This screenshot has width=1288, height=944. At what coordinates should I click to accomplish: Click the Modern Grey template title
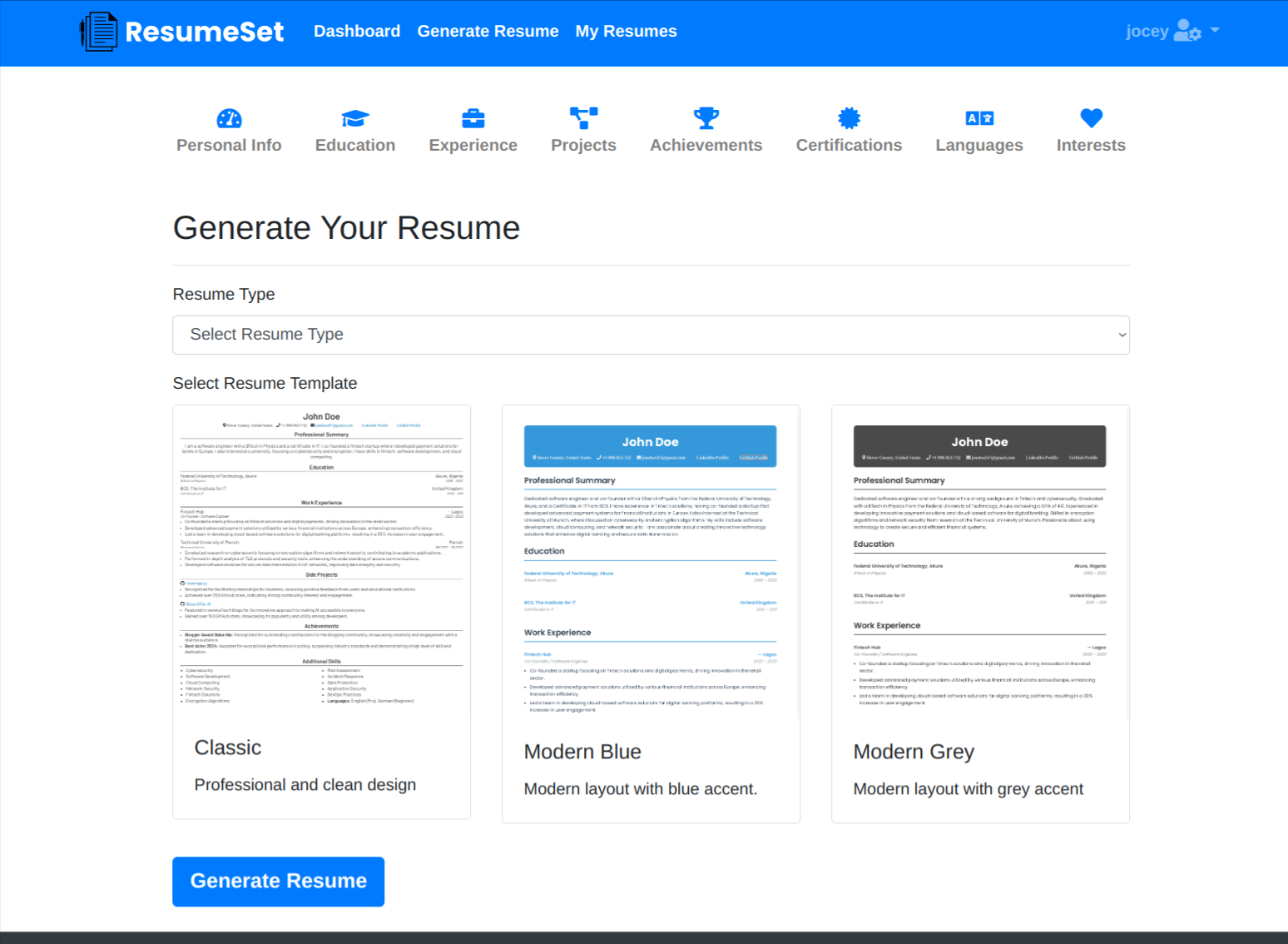(914, 752)
